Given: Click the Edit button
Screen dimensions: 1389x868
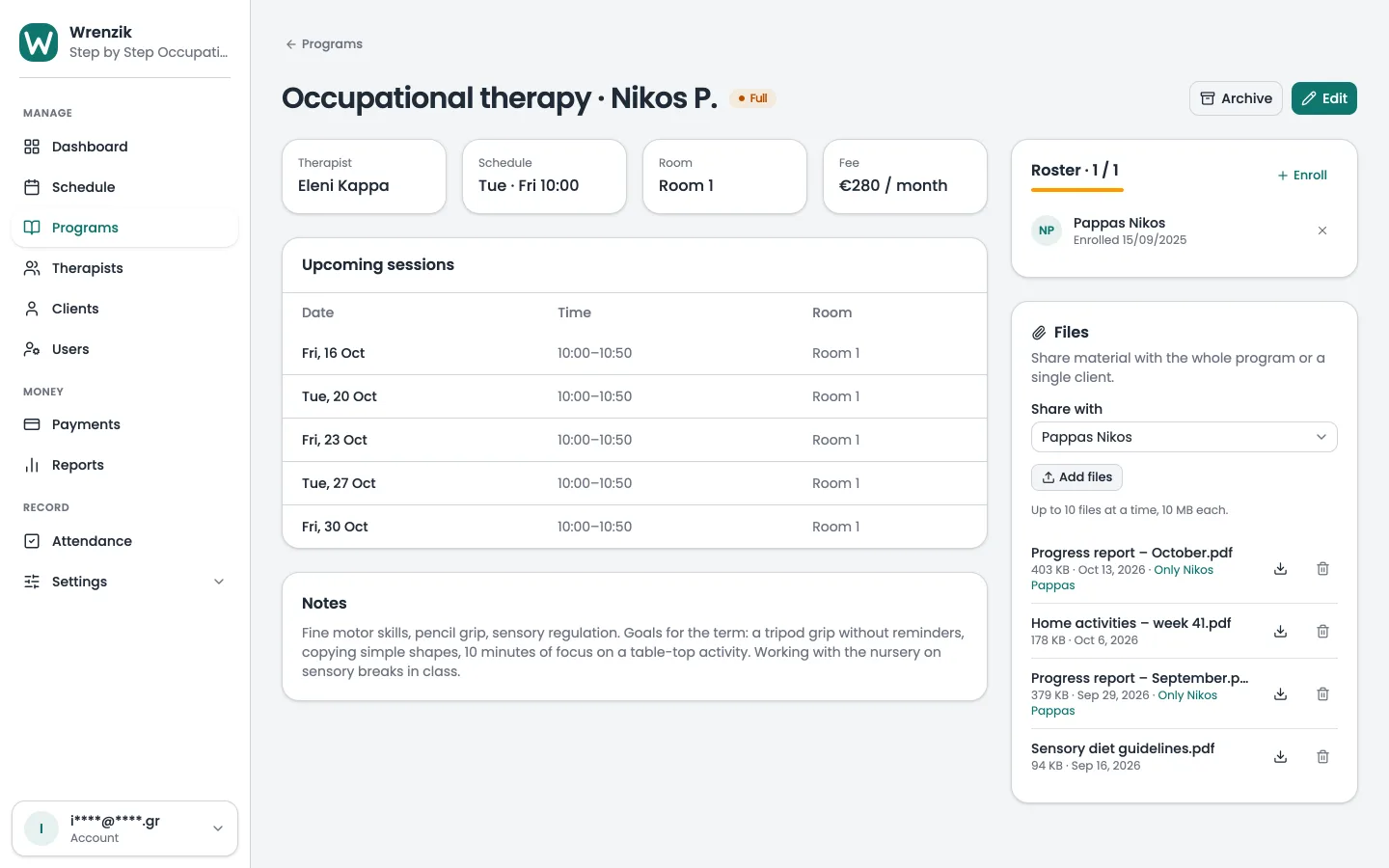Looking at the screenshot, I should click(x=1324, y=98).
